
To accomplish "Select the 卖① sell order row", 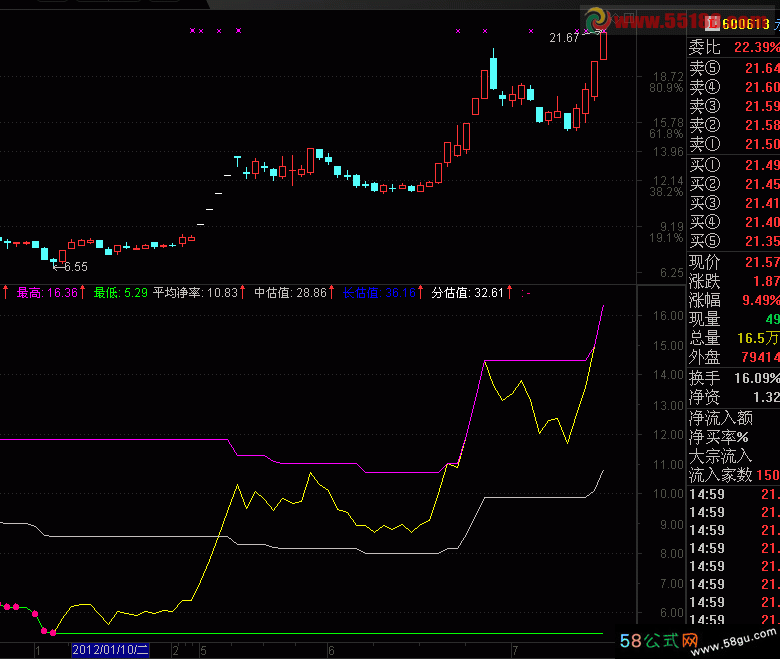I will point(733,145).
